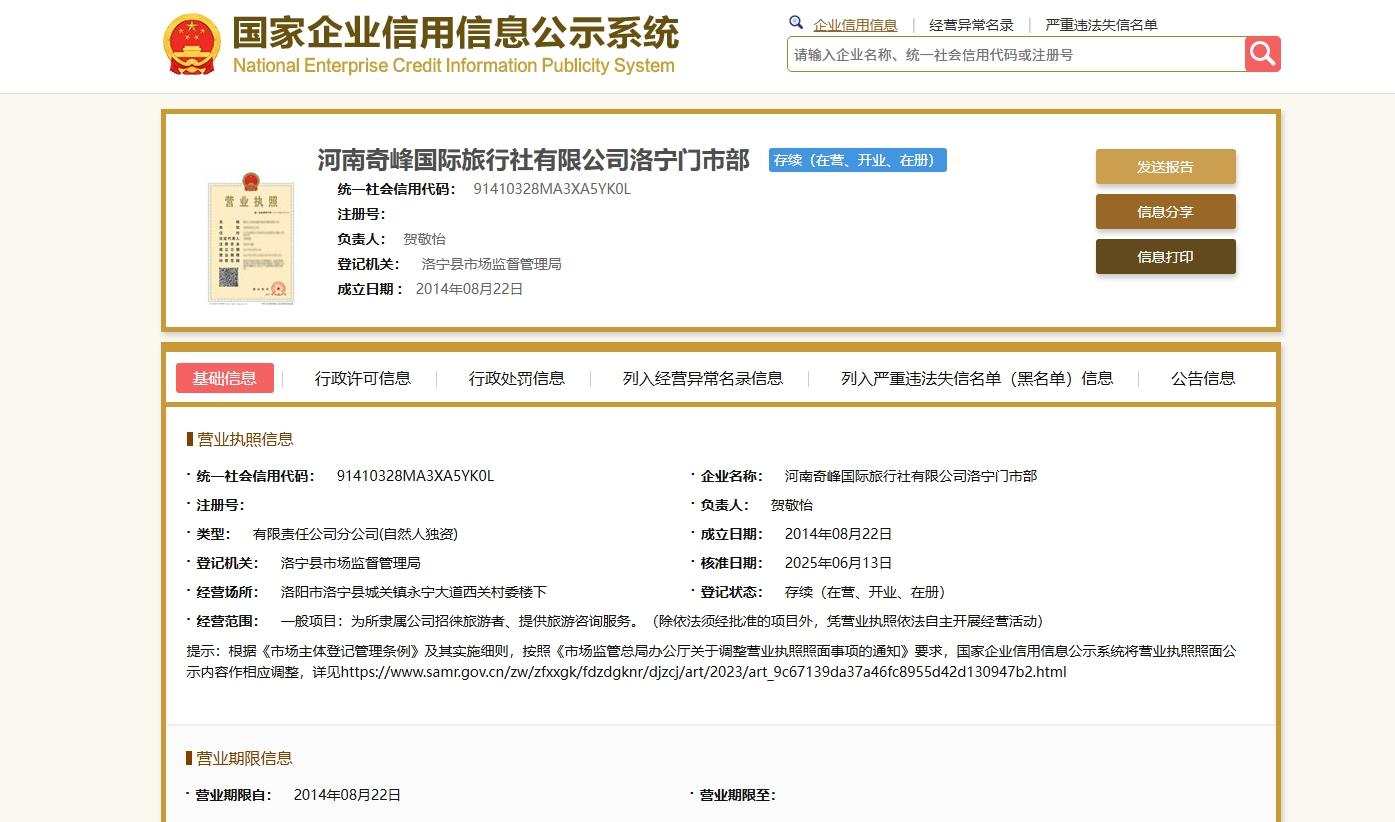Screen dimensions: 1395x822
Task: Click the samr.gov.cn notice URL text
Action: (x=704, y=672)
